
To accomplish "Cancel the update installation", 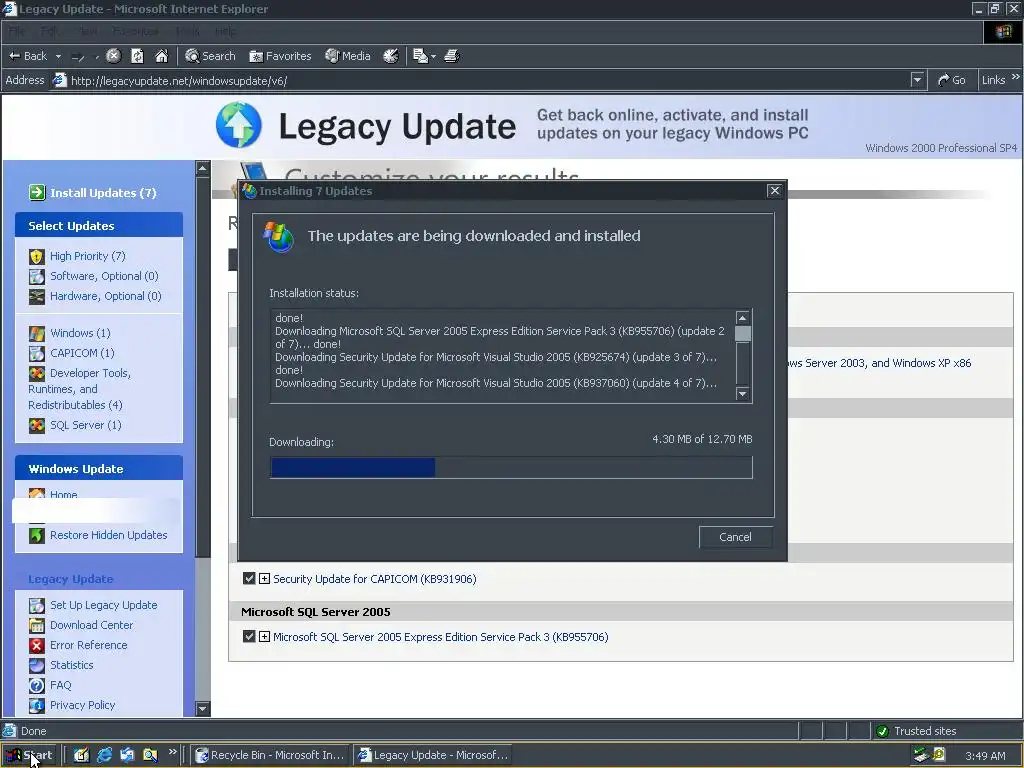I will tap(735, 537).
